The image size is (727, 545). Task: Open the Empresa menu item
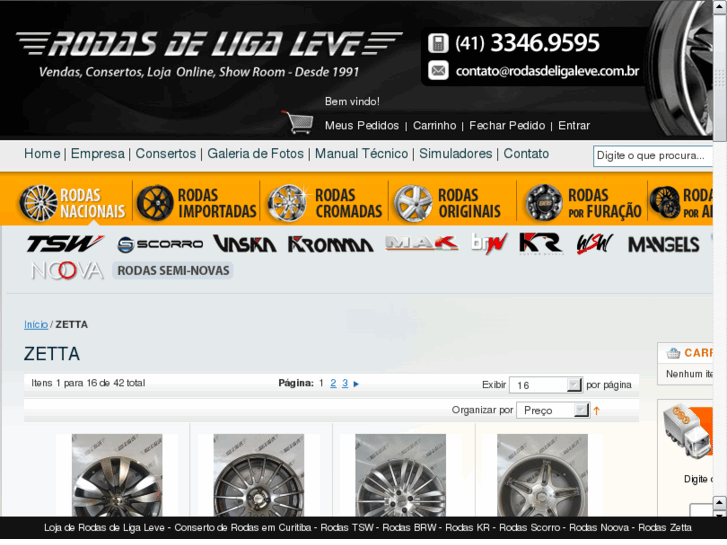[x=98, y=154]
